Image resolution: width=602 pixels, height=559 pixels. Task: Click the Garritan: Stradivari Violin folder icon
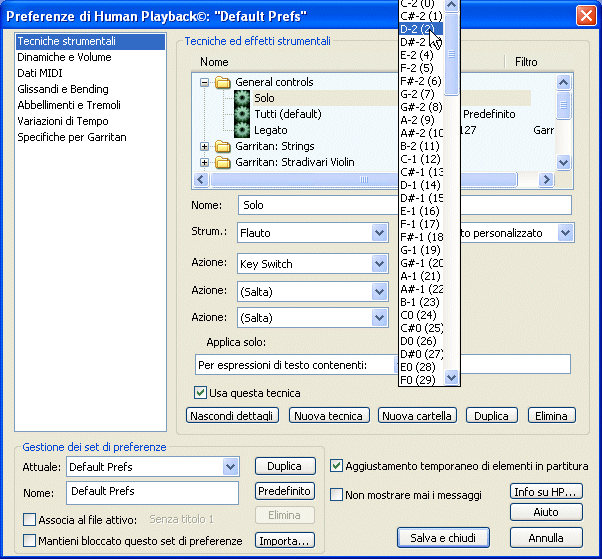pos(222,163)
